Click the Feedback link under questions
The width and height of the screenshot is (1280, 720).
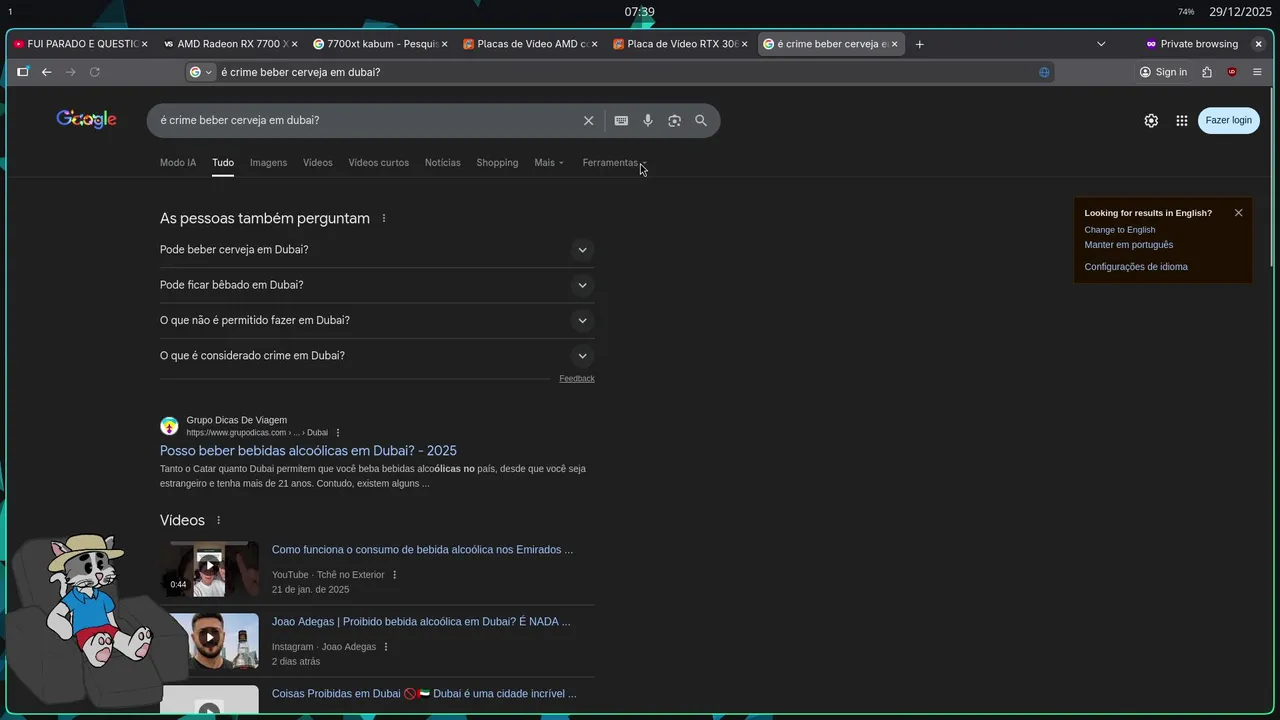[577, 379]
